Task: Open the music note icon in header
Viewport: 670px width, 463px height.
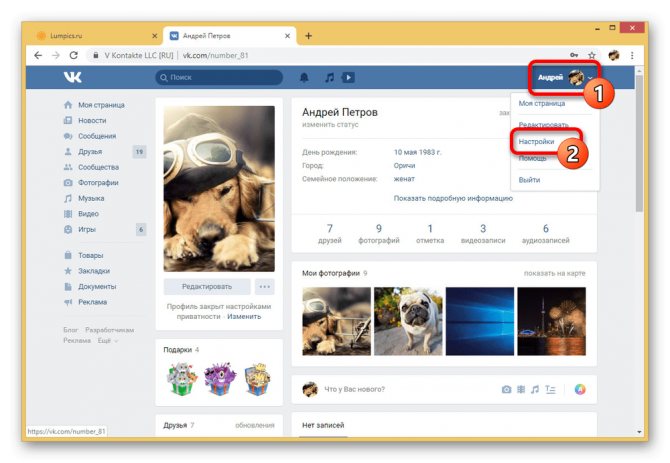Action: tap(329, 78)
